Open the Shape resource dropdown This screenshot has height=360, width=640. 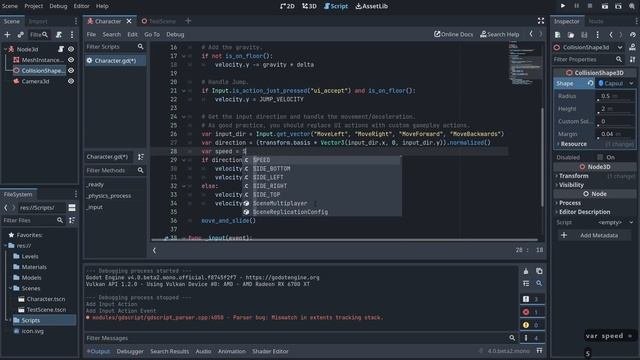click(x=631, y=83)
